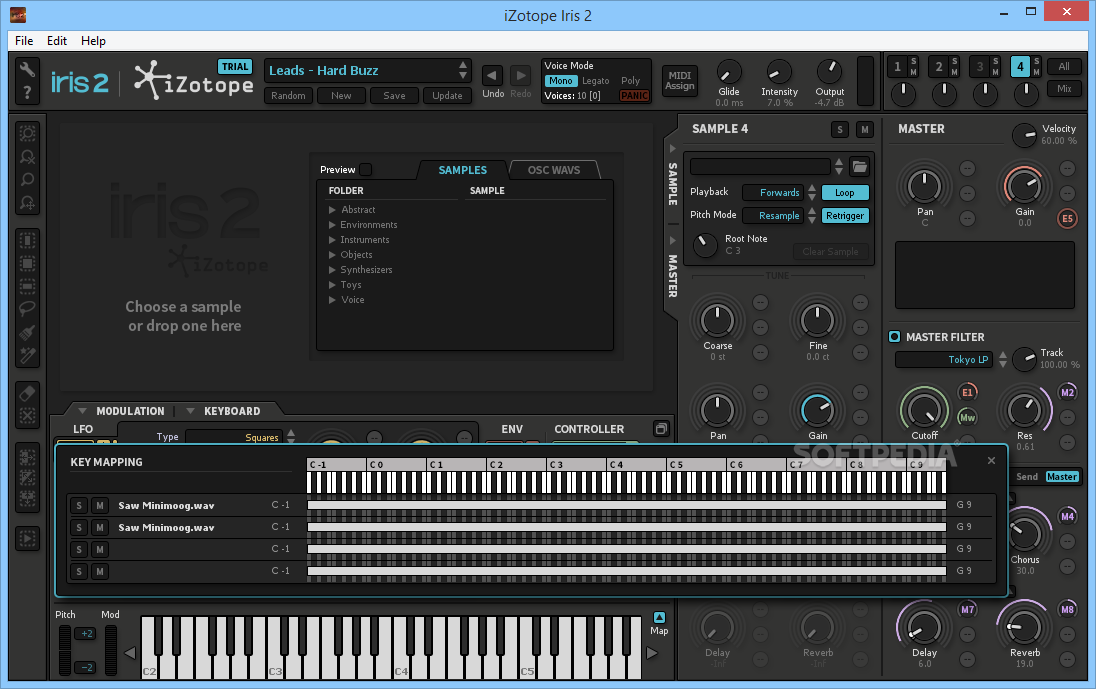Screen dimensions: 1096x689
Task: Toggle the Retrigger button
Action: 844,216
